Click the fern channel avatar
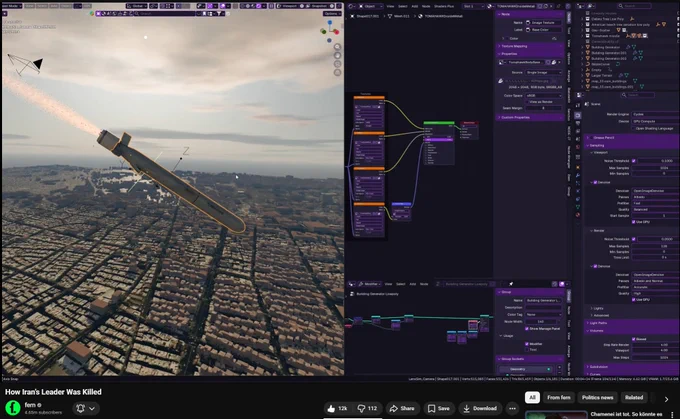The image size is (680, 419). point(13,408)
